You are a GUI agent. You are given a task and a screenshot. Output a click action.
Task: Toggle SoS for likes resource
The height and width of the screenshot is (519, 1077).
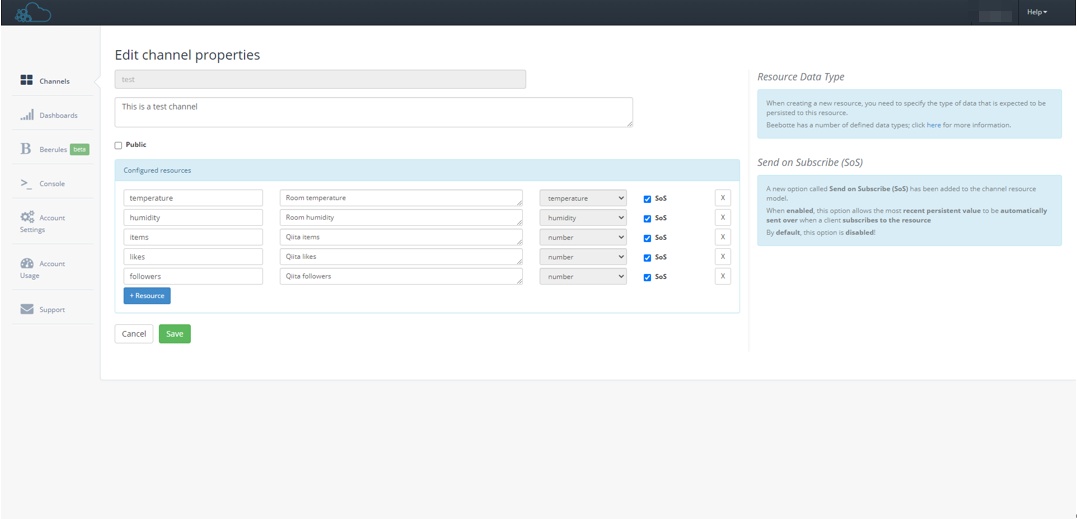(x=647, y=257)
